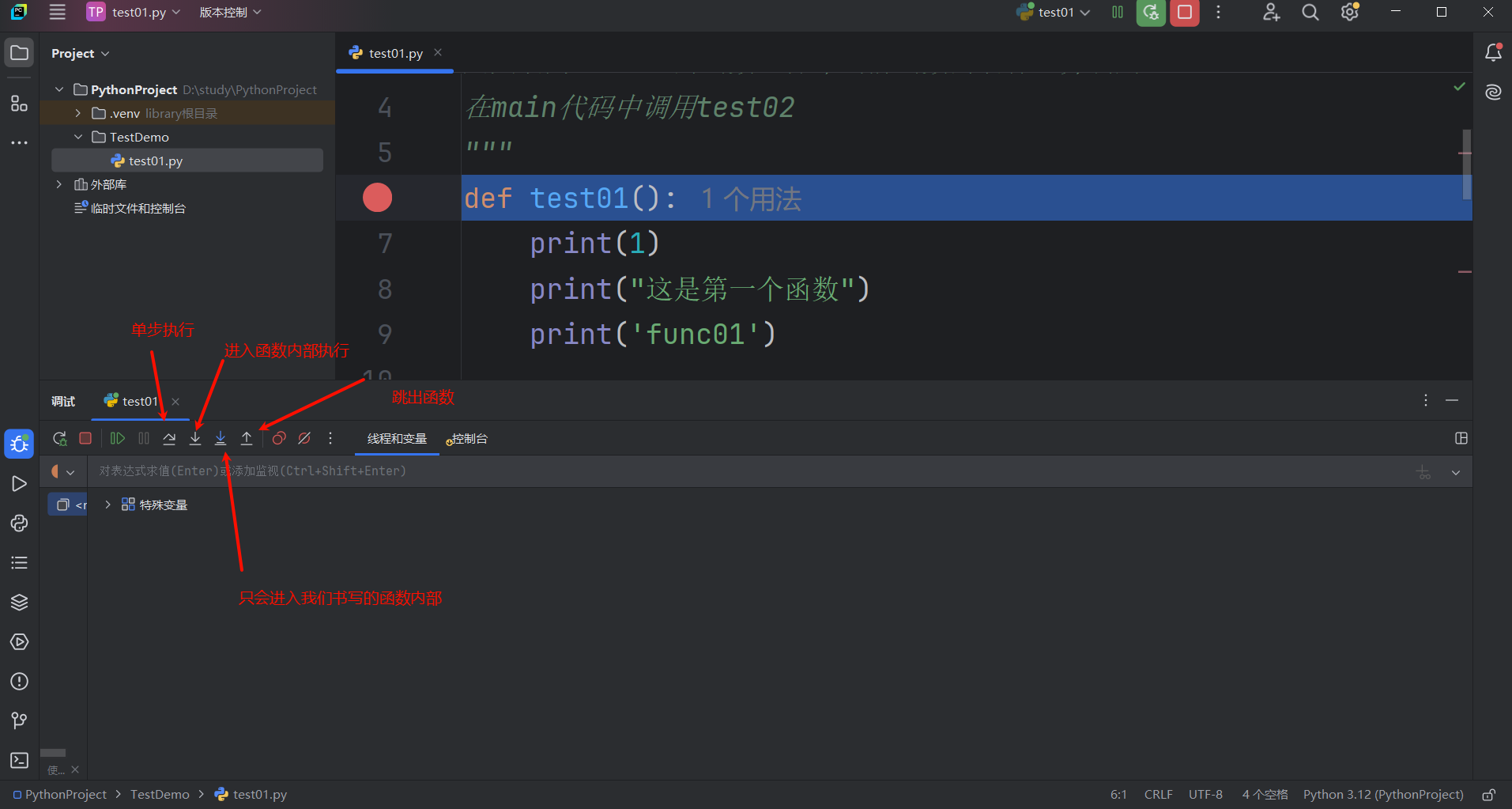Click Step Into My Code icon

click(x=221, y=438)
